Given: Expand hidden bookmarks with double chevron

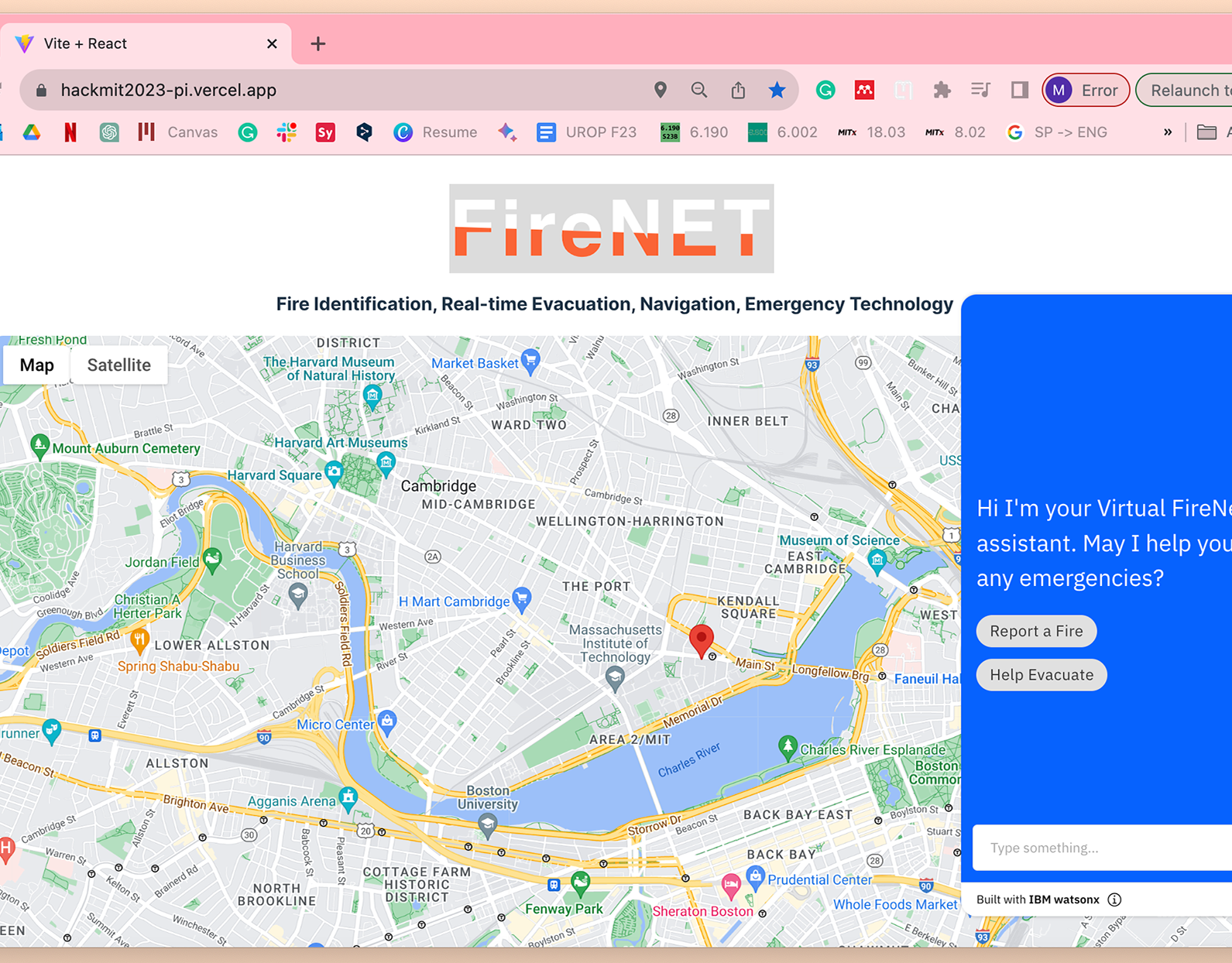Looking at the screenshot, I should pos(1168,132).
